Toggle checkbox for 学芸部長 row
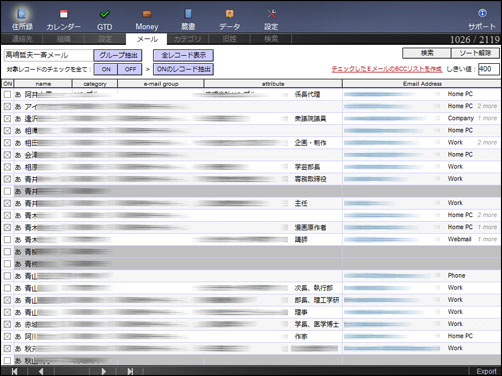Screen dimensions: 502x376 (7, 167)
